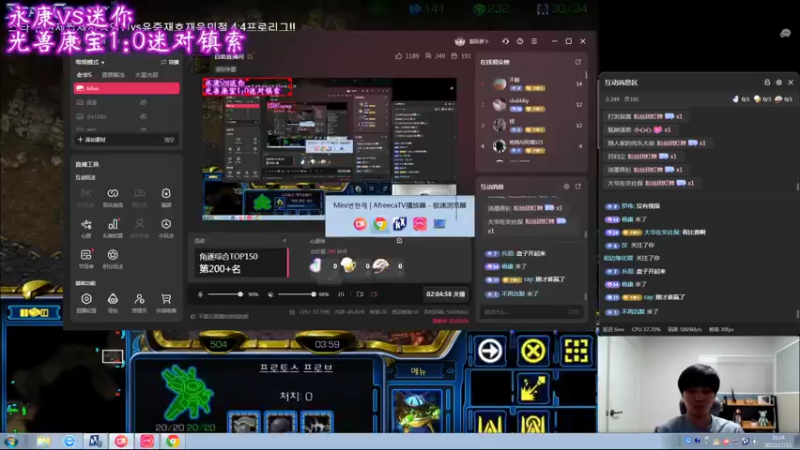Click Chrome icon in taskbar preview popup
The height and width of the screenshot is (450, 800).
coord(380,223)
